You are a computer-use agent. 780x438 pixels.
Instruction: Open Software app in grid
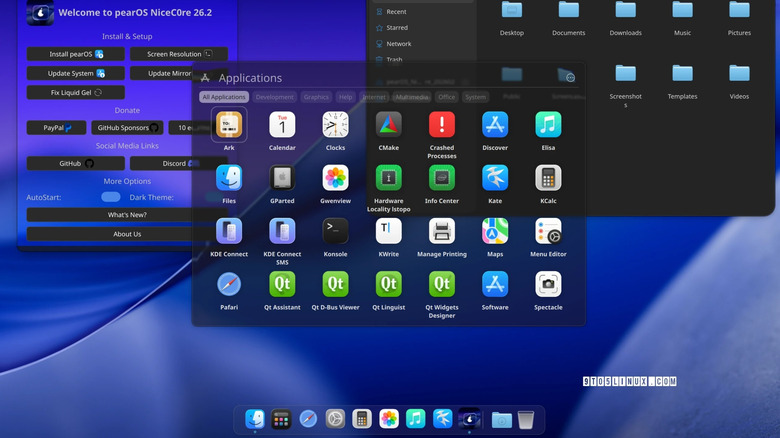click(495, 285)
